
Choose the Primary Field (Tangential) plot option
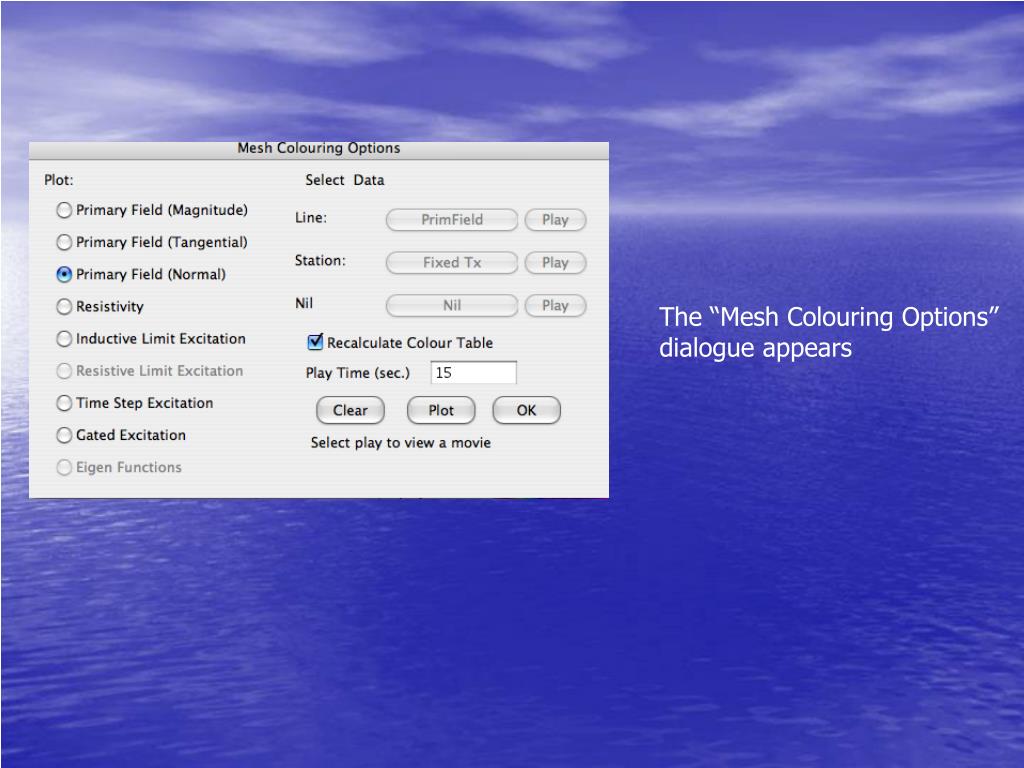click(x=64, y=242)
